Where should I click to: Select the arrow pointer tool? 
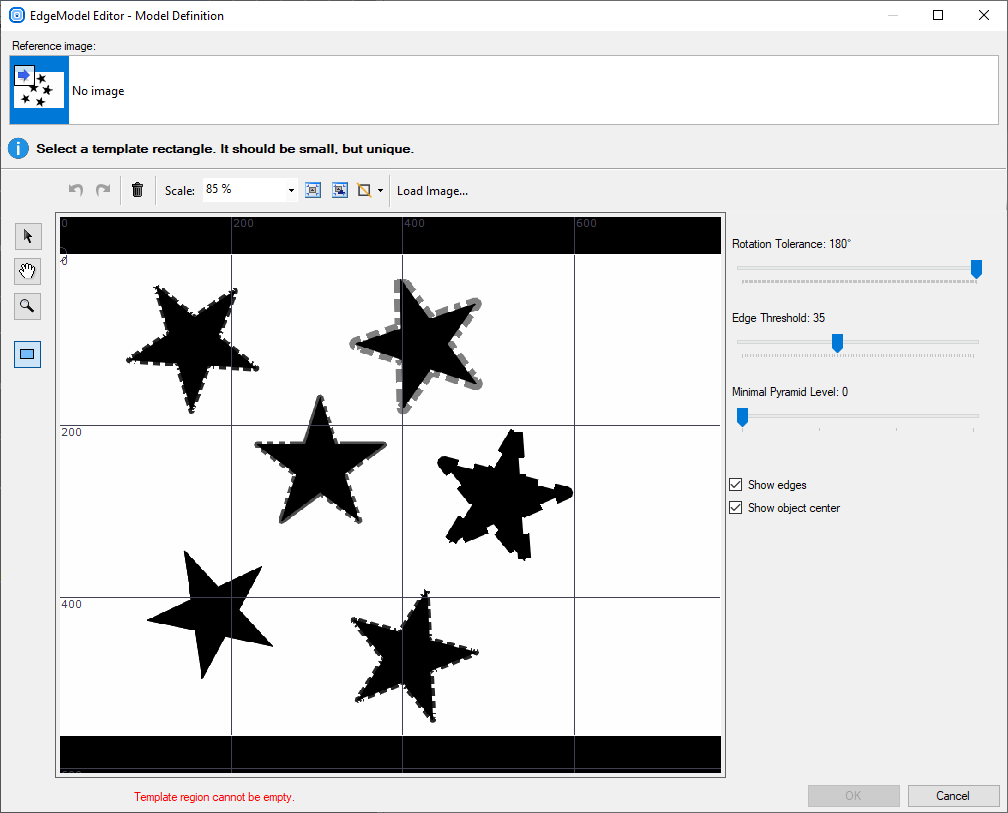[x=27, y=236]
